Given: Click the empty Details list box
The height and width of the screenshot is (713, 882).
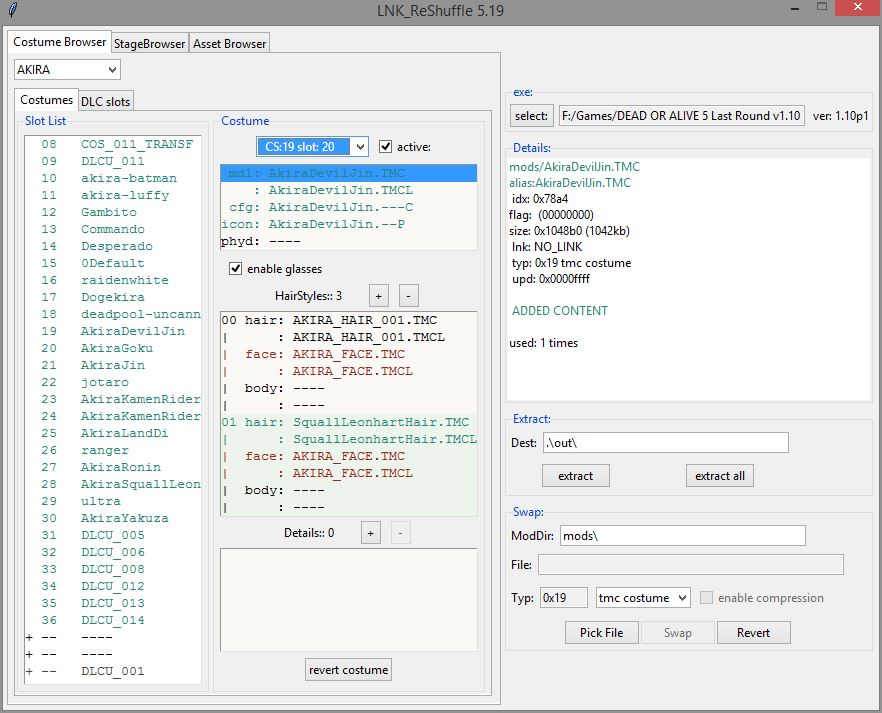Looking at the screenshot, I should click(x=349, y=600).
